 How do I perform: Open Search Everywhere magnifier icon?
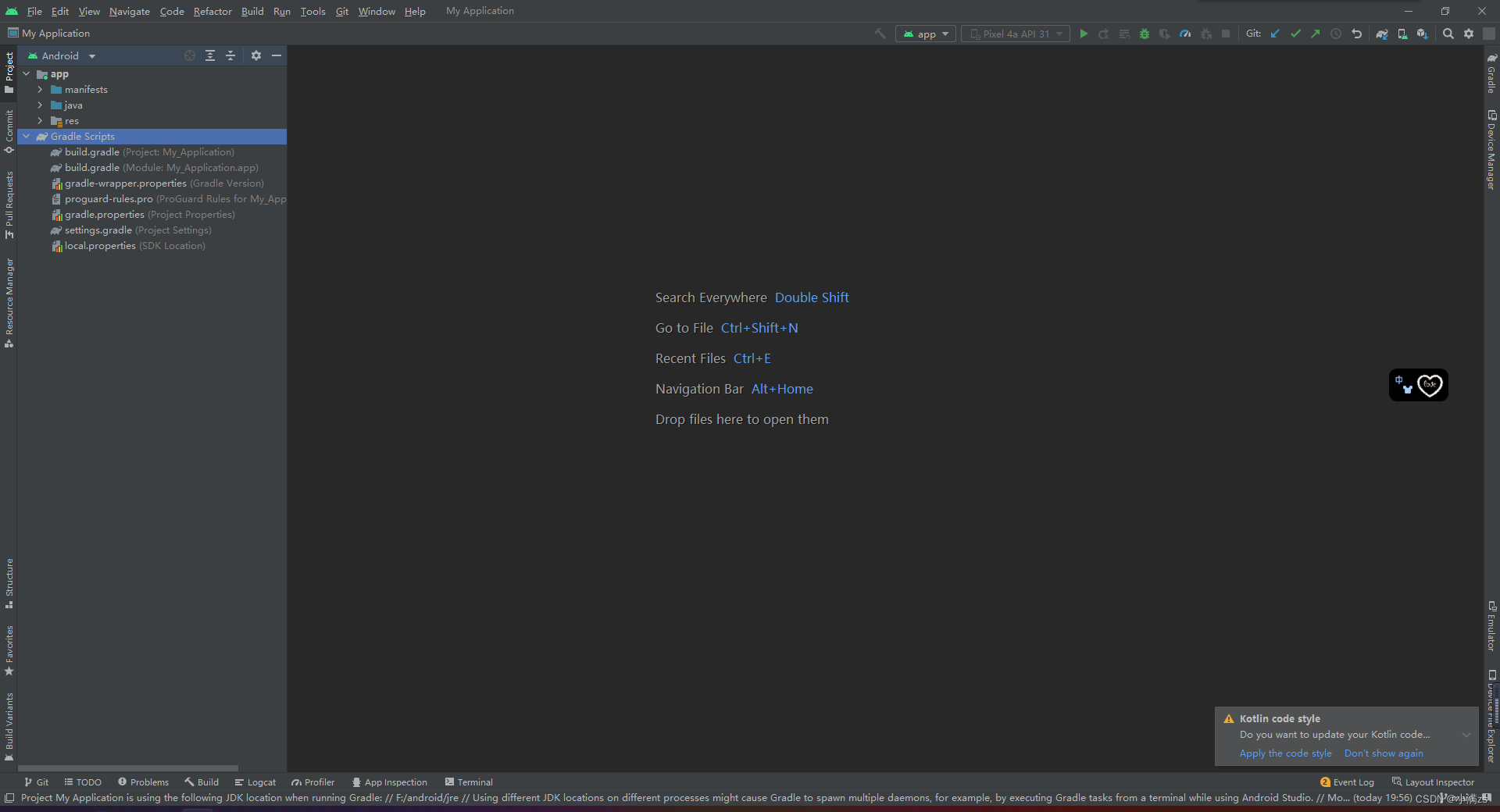pyautogui.click(x=1448, y=34)
